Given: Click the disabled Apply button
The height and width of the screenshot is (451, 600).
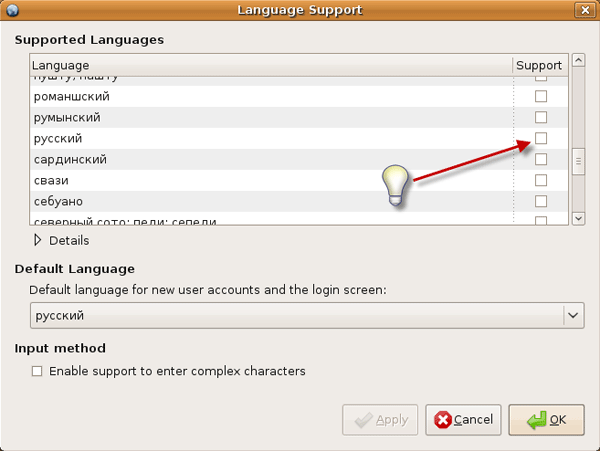Looking at the screenshot, I should click(x=380, y=420).
